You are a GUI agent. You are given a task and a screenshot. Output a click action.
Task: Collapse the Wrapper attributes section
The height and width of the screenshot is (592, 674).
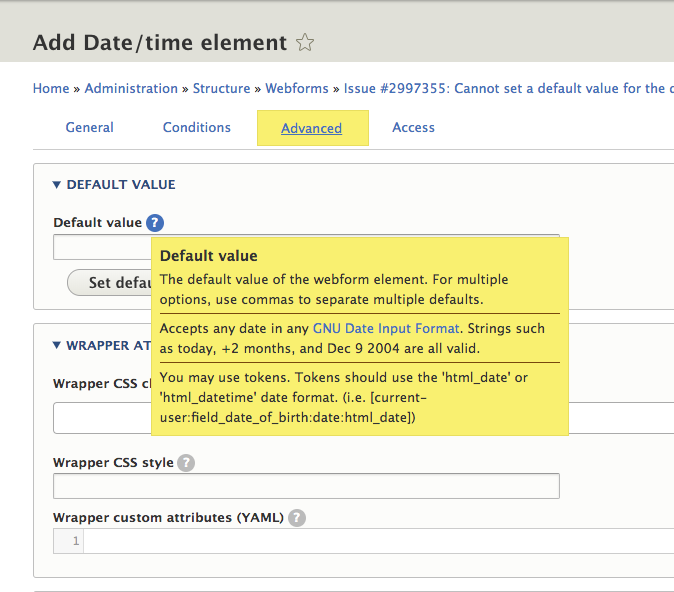tap(100, 346)
